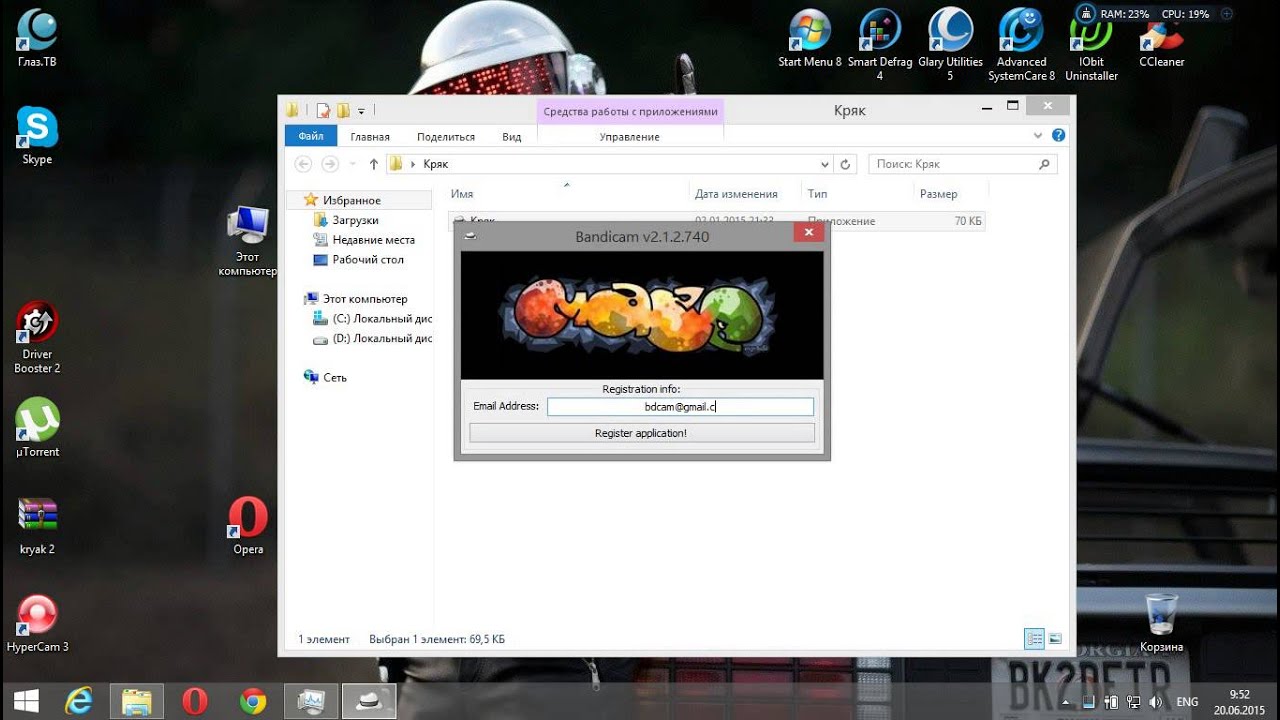1280x720 pixels.
Task: Open Explorer help question mark icon
Action: (1058, 135)
